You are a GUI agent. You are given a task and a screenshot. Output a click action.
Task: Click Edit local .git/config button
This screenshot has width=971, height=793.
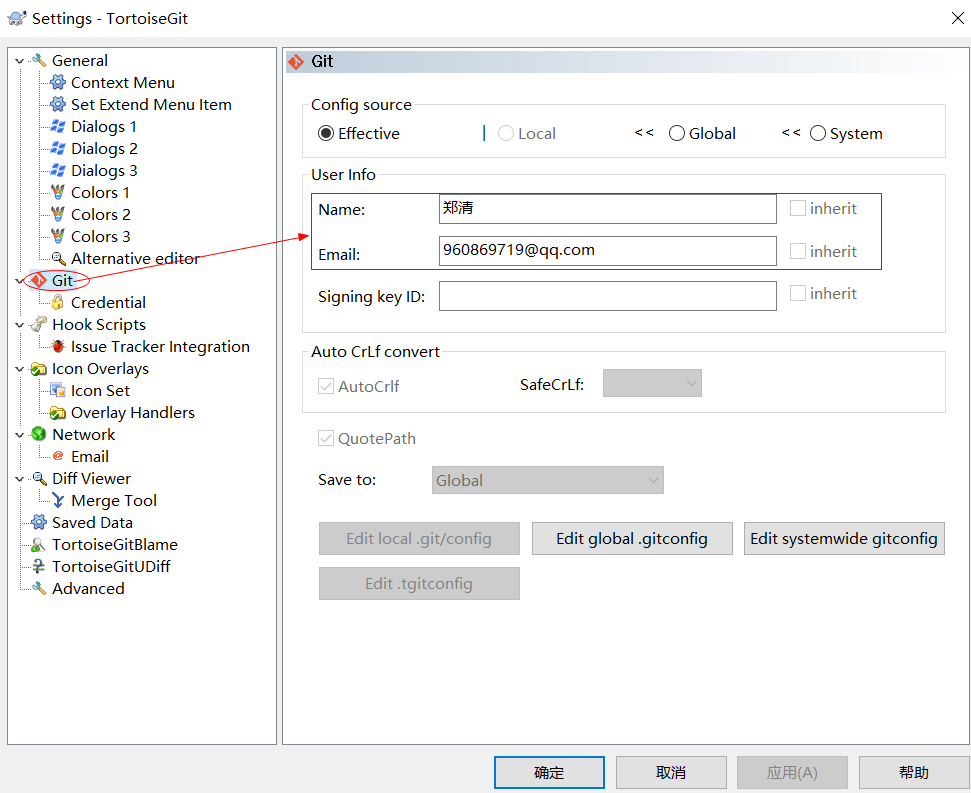pos(419,539)
